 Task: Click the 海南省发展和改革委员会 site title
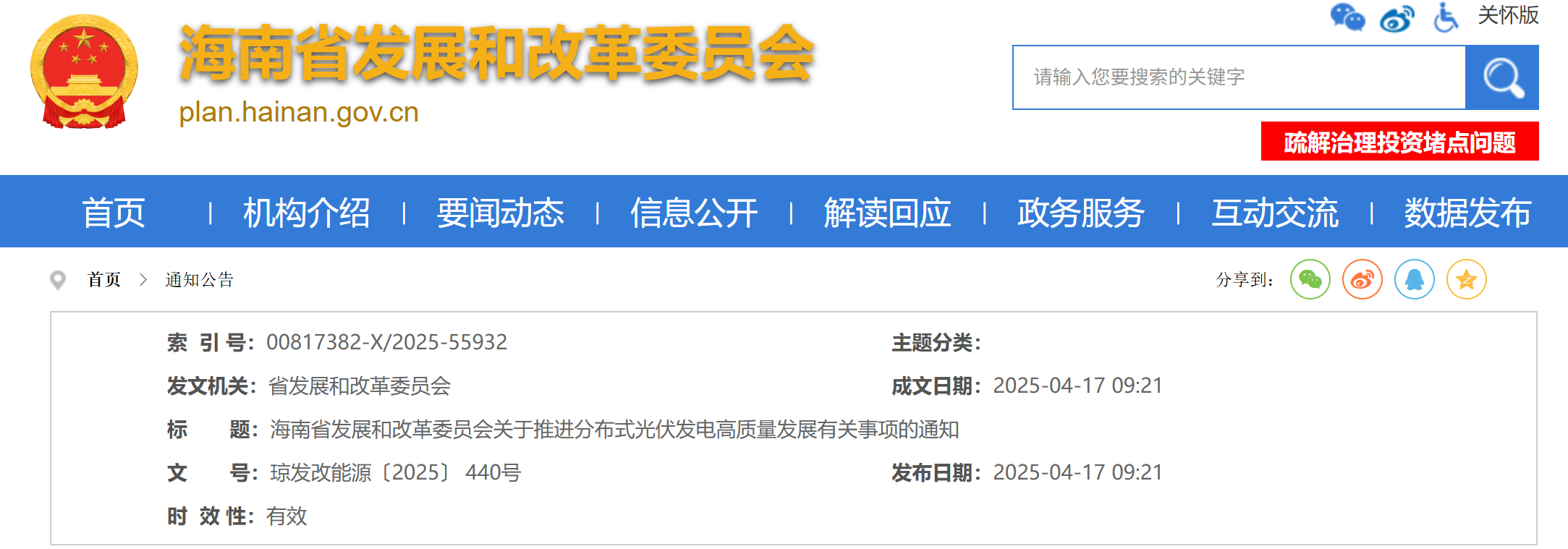coord(497,53)
